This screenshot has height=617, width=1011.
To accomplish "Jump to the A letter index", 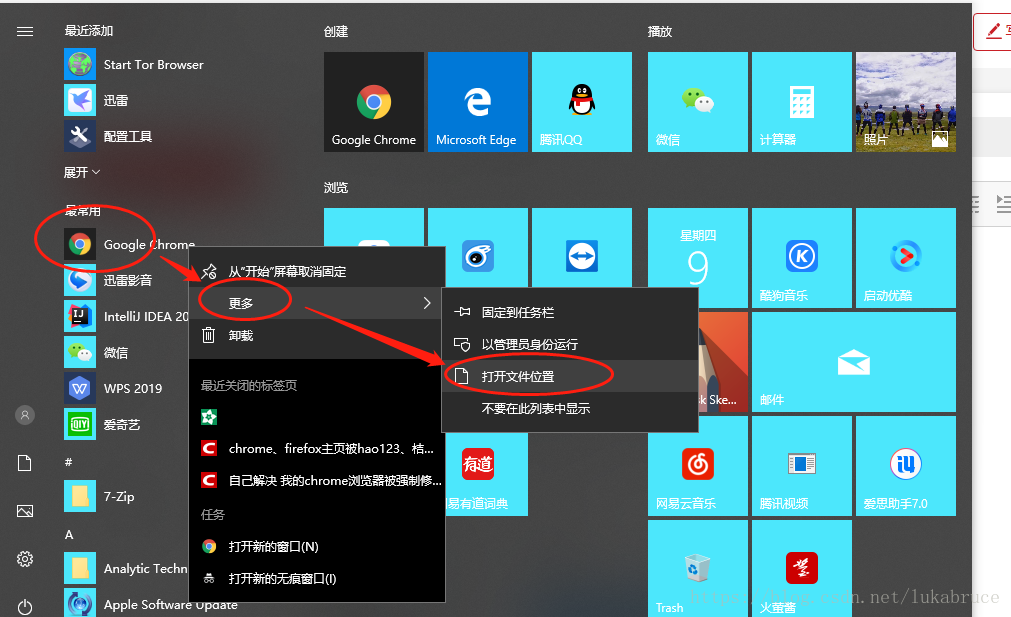I will click(69, 534).
